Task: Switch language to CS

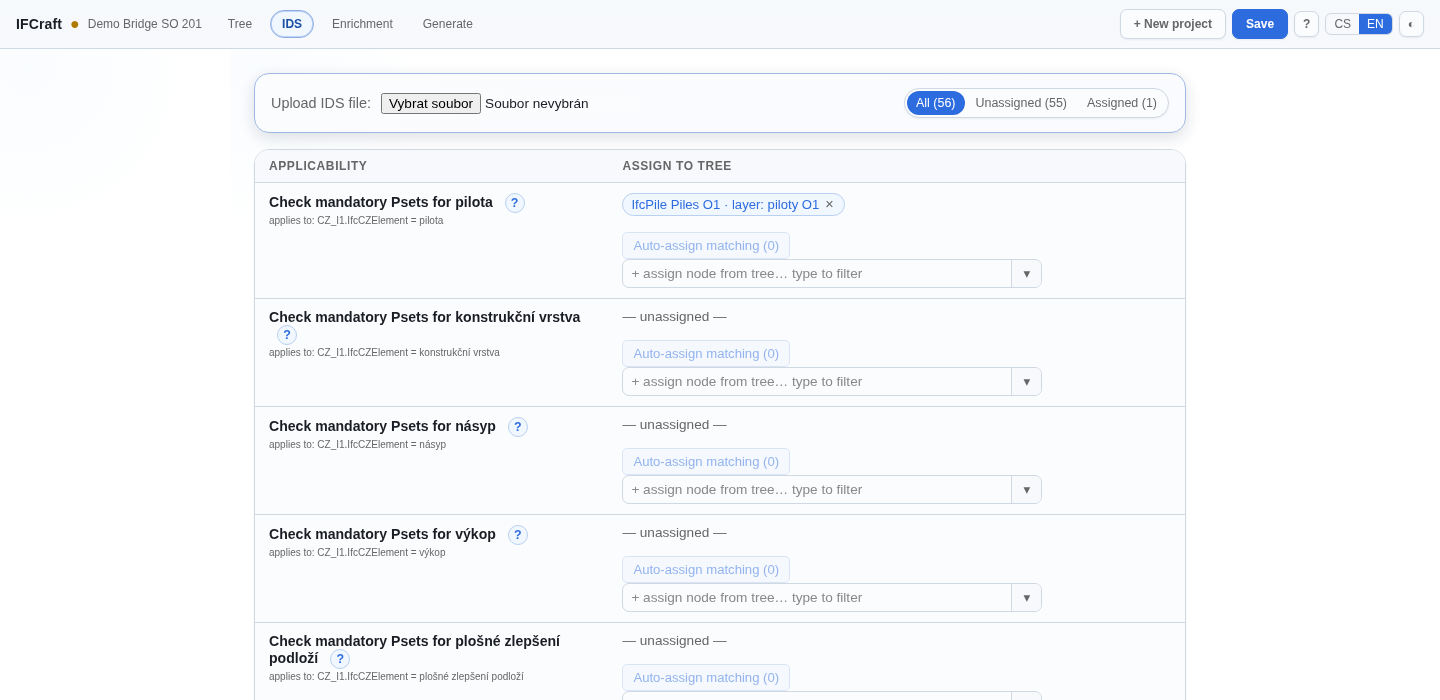Action: [1342, 24]
